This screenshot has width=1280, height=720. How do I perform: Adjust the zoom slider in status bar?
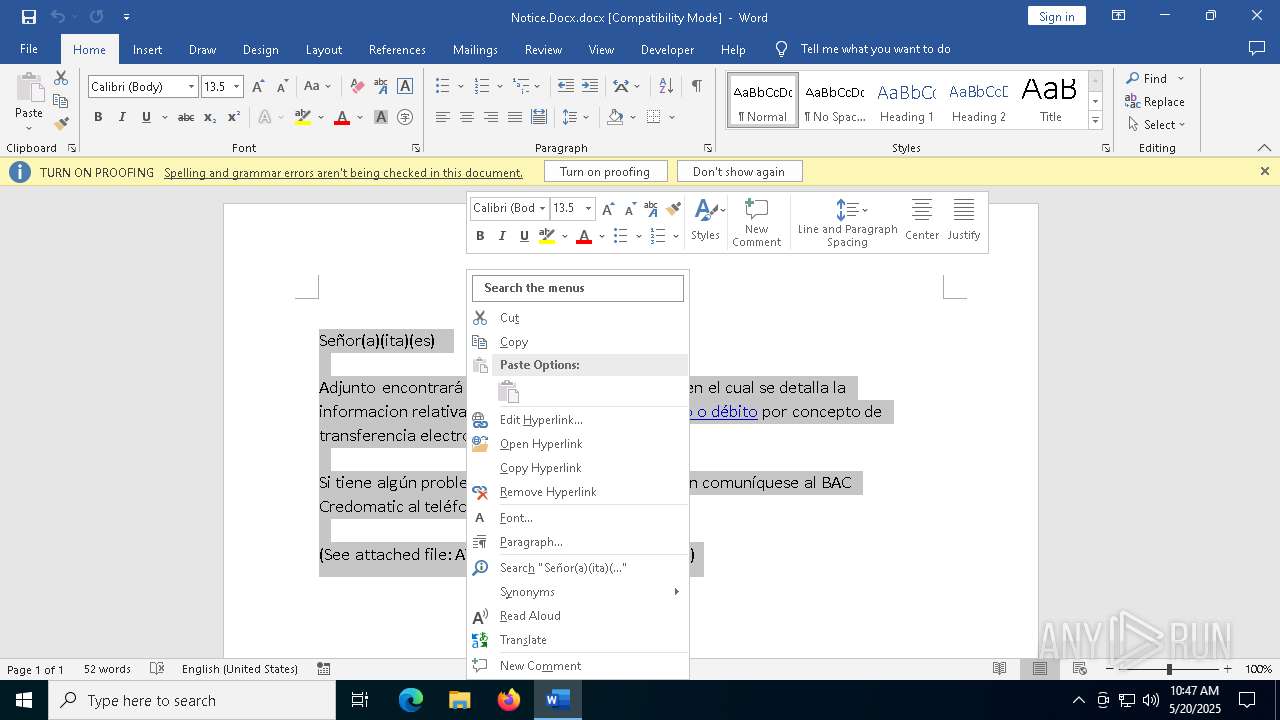(1168, 669)
